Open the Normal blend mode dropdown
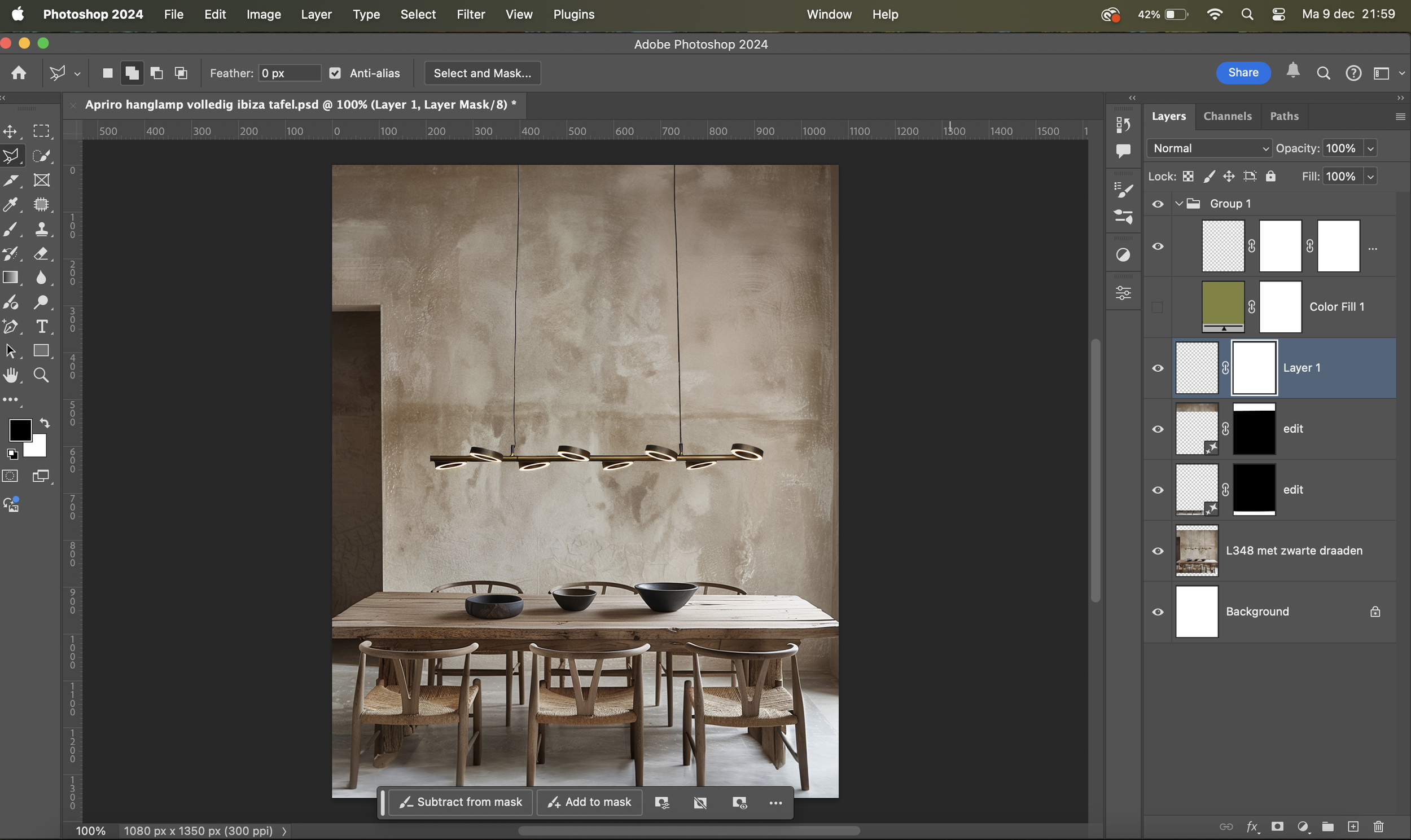 [1210, 148]
